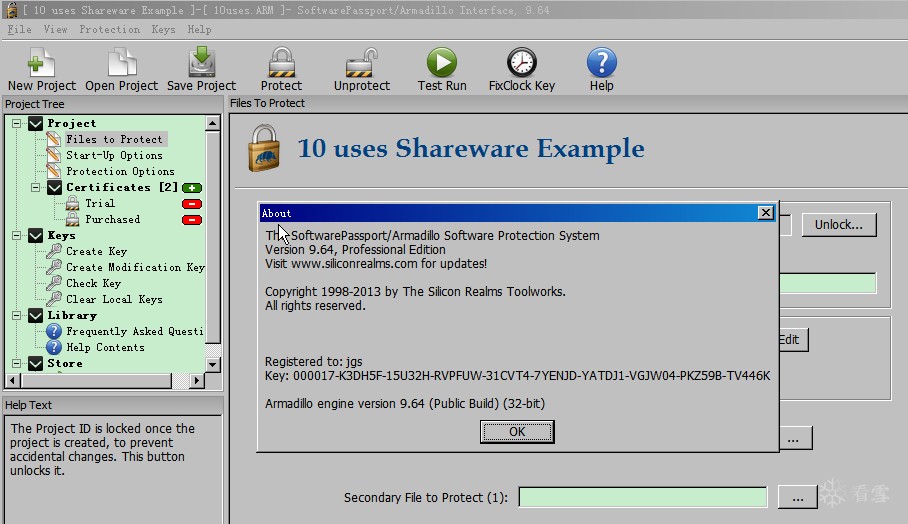Viewport: 908px width, 524px height.
Task: Remove the Trial certificate with red minus
Action: pos(192,204)
